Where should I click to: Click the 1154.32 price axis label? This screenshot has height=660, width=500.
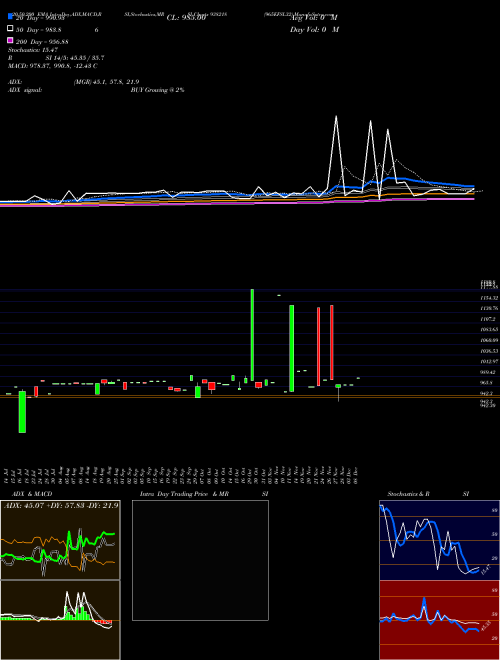(x=489, y=298)
